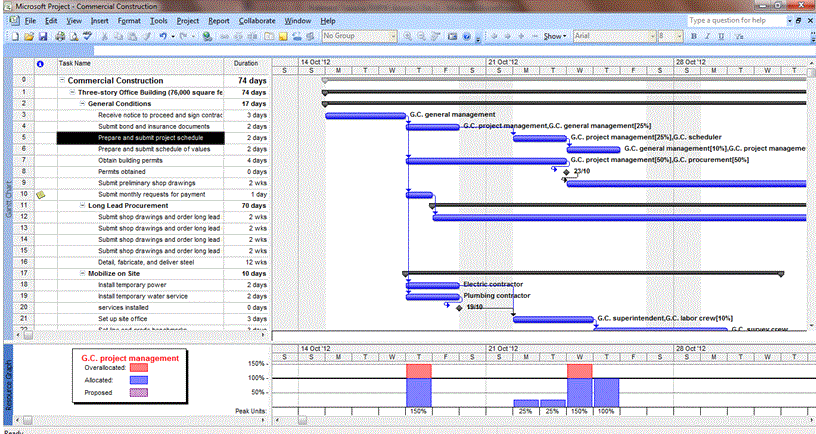Open an existing project file
This screenshot has width=816, height=434.
(29, 36)
